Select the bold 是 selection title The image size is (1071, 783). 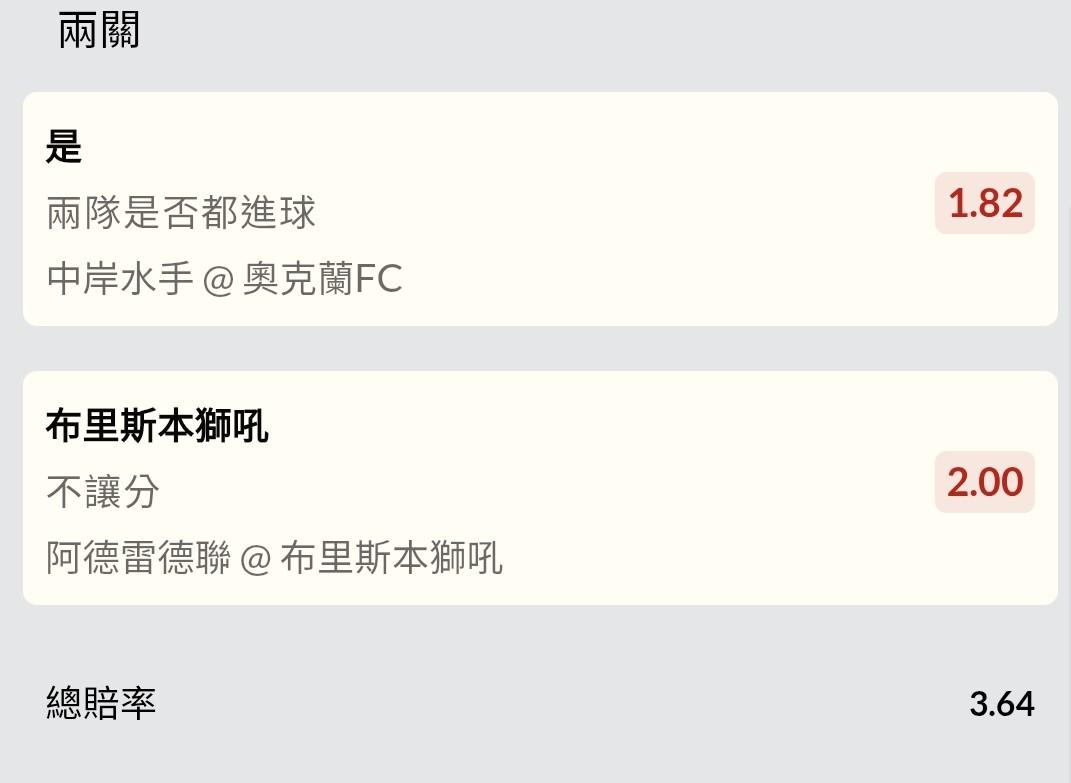[x=64, y=148]
